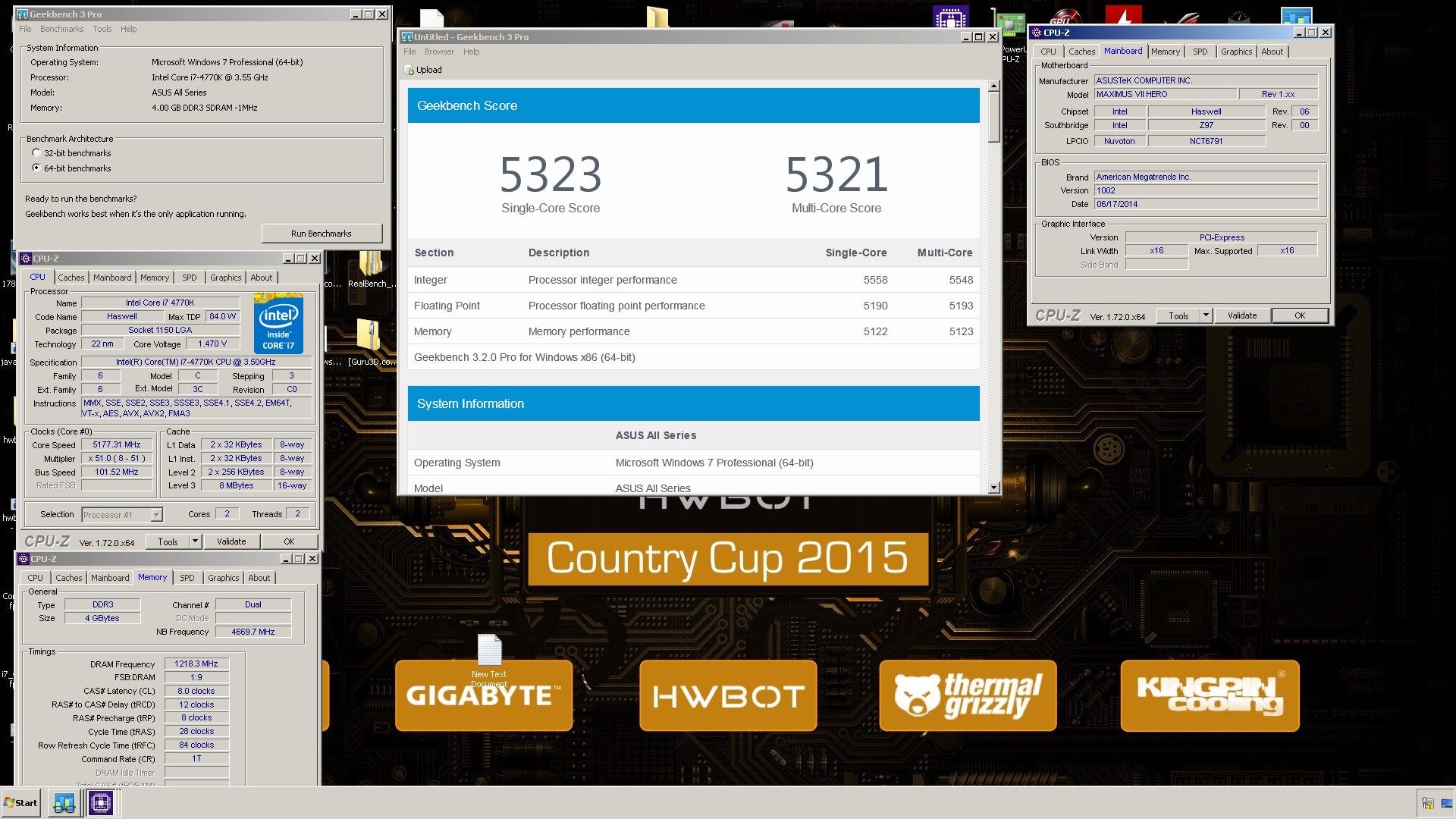Image resolution: width=1456 pixels, height=819 pixels.
Task: Click the Intel Core i7 logo in CPU-Z
Action: point(278,324)
